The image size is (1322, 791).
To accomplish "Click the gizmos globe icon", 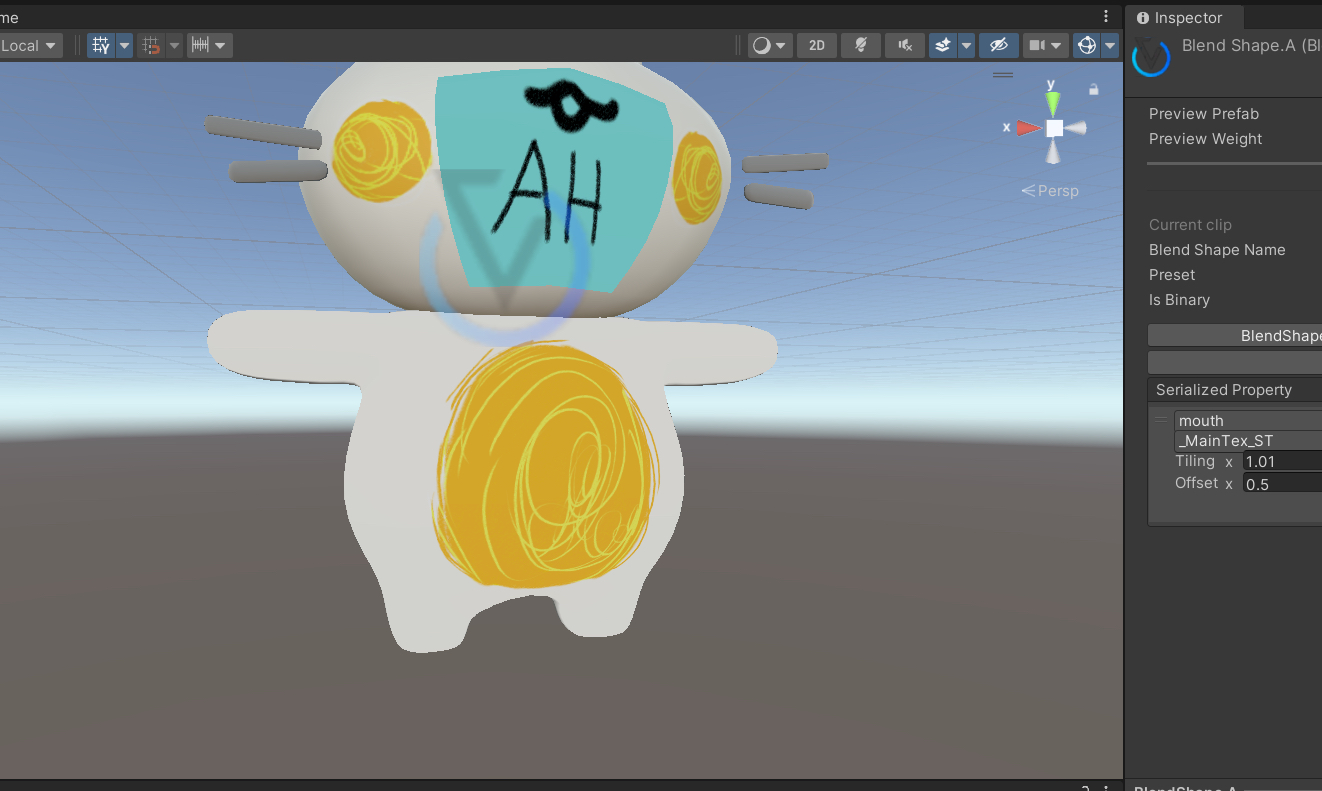I will pos(1086,45).
